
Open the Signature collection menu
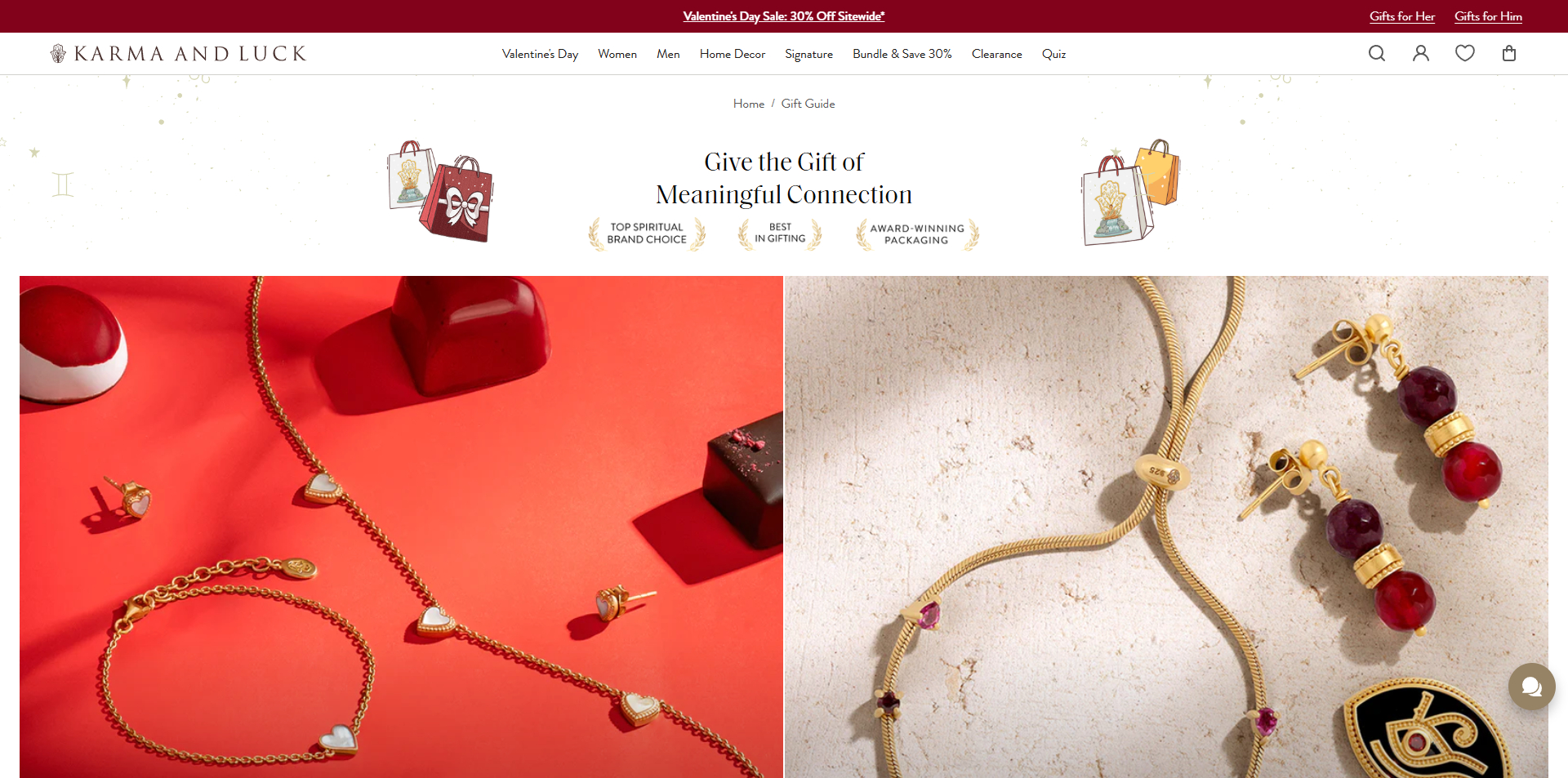pos(808,54)
